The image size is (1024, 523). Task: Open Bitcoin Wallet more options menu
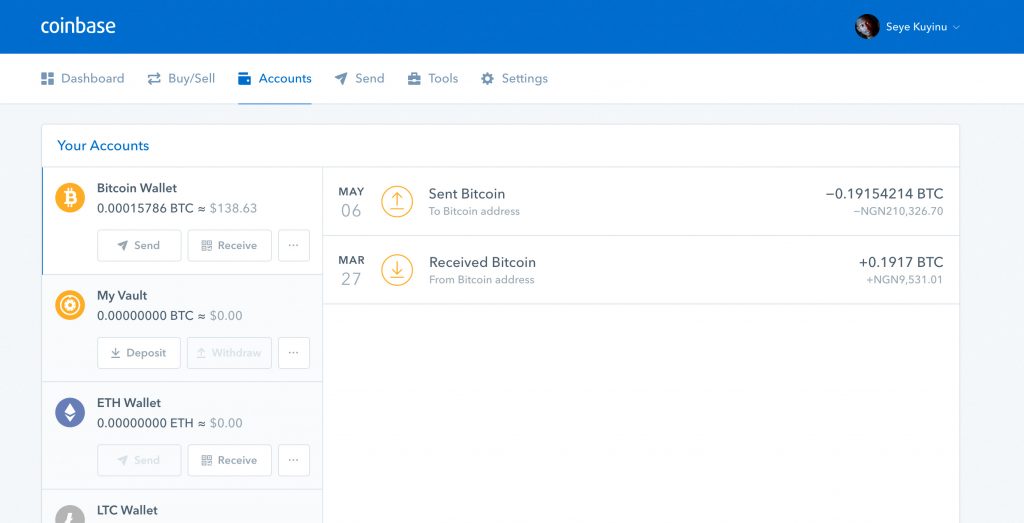click(294, 246)
